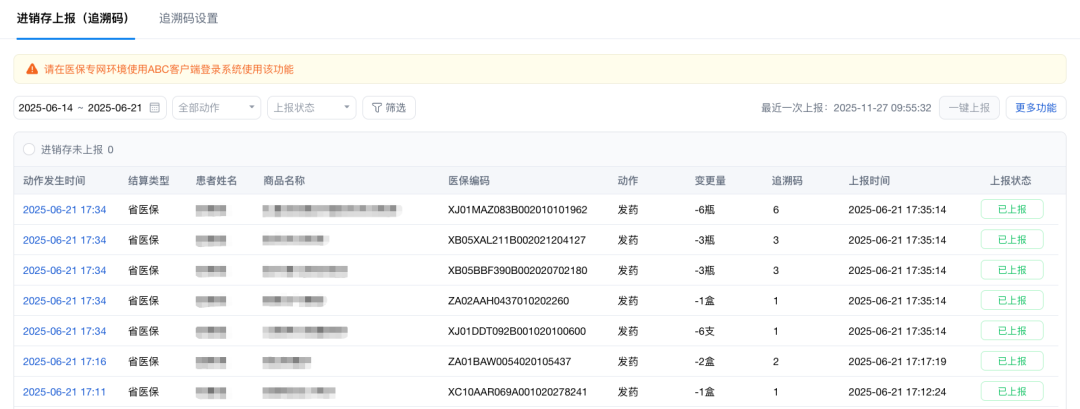This screenshot has height=409, width=1080.
Task: Open the 2025-06-21 17:16 record link
Action: pyautogui.click(x=64, y=361)
